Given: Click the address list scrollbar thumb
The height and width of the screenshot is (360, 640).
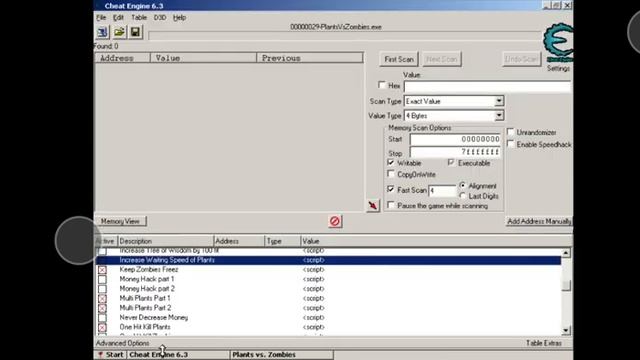Looking at the screenshot, I should pos(566,285).
